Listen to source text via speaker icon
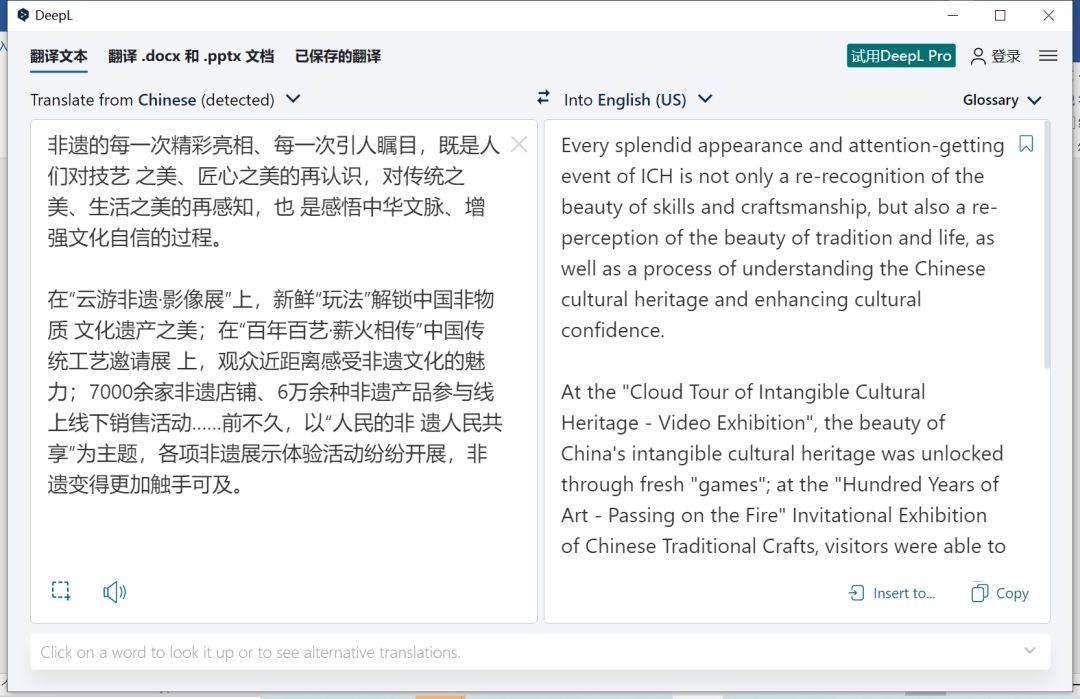Image resolution: width=1080 pixels, height=699 pixels. click(x=115, y=591)
